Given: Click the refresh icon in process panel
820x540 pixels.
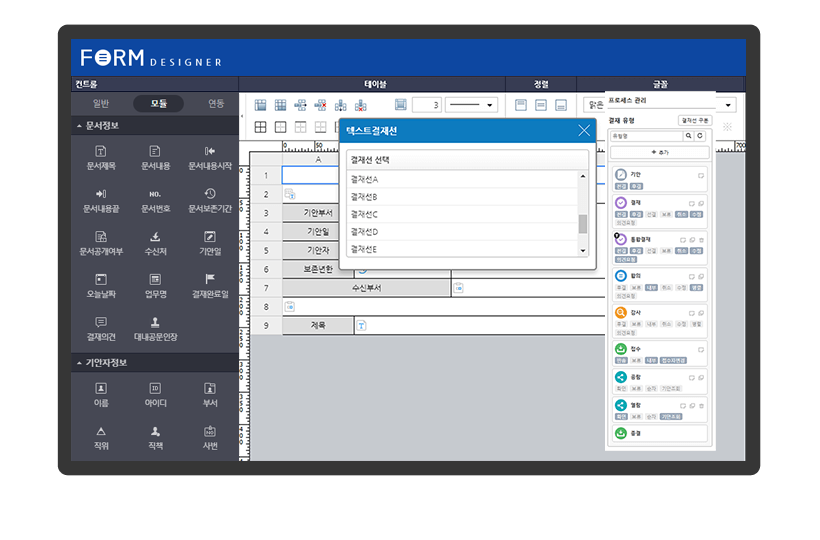Looking at the screenshot, I should click(700, 136).
